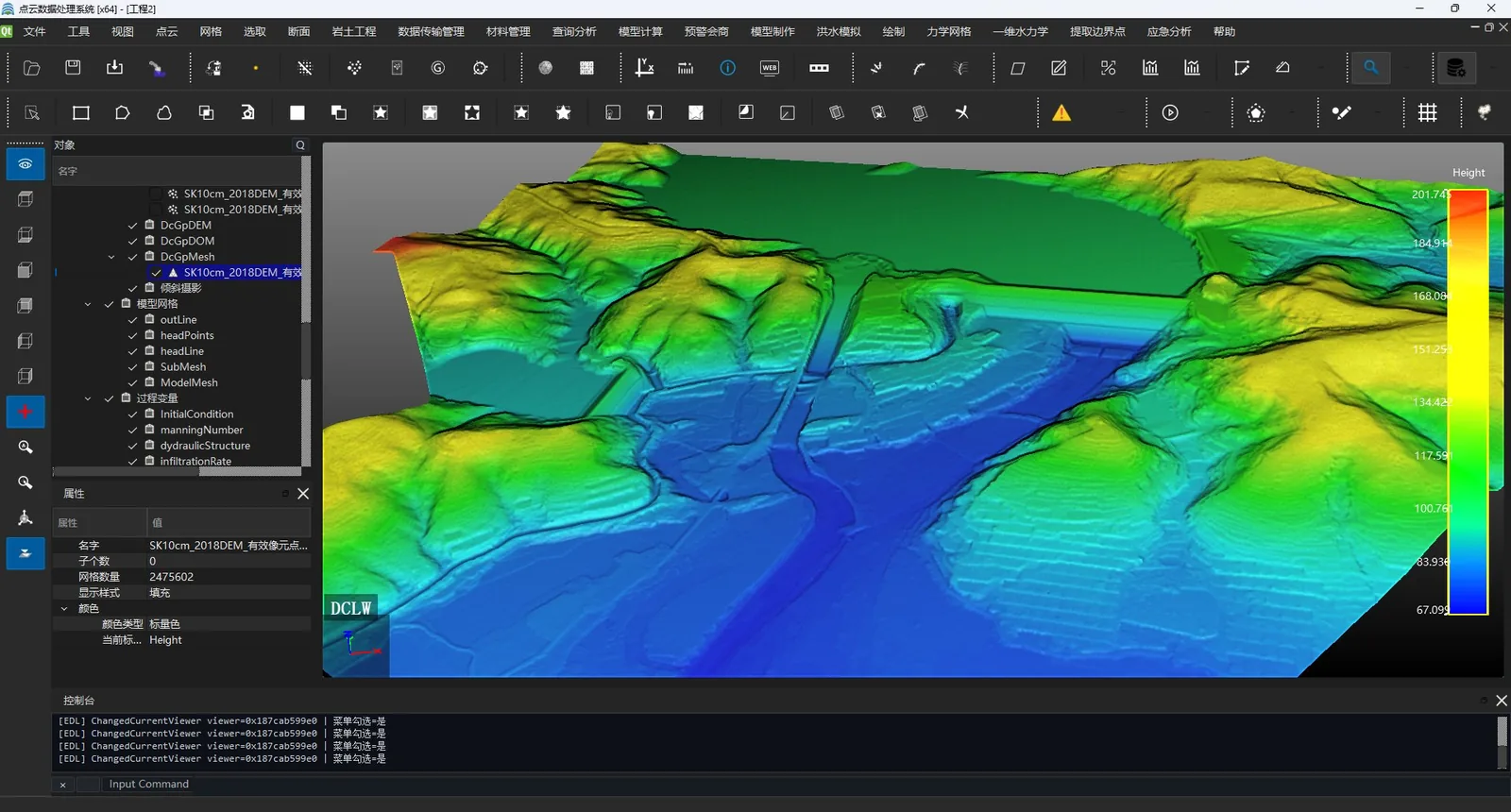This screenshot has height=812, width=1511.
Task: Toggle the ModelMesh checkbox
Action: pyautogui.click(x=133, y=383)
